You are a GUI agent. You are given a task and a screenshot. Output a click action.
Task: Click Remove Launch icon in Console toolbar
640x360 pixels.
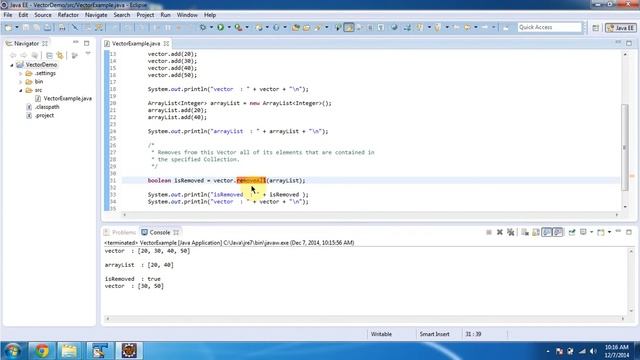point(500,232)
